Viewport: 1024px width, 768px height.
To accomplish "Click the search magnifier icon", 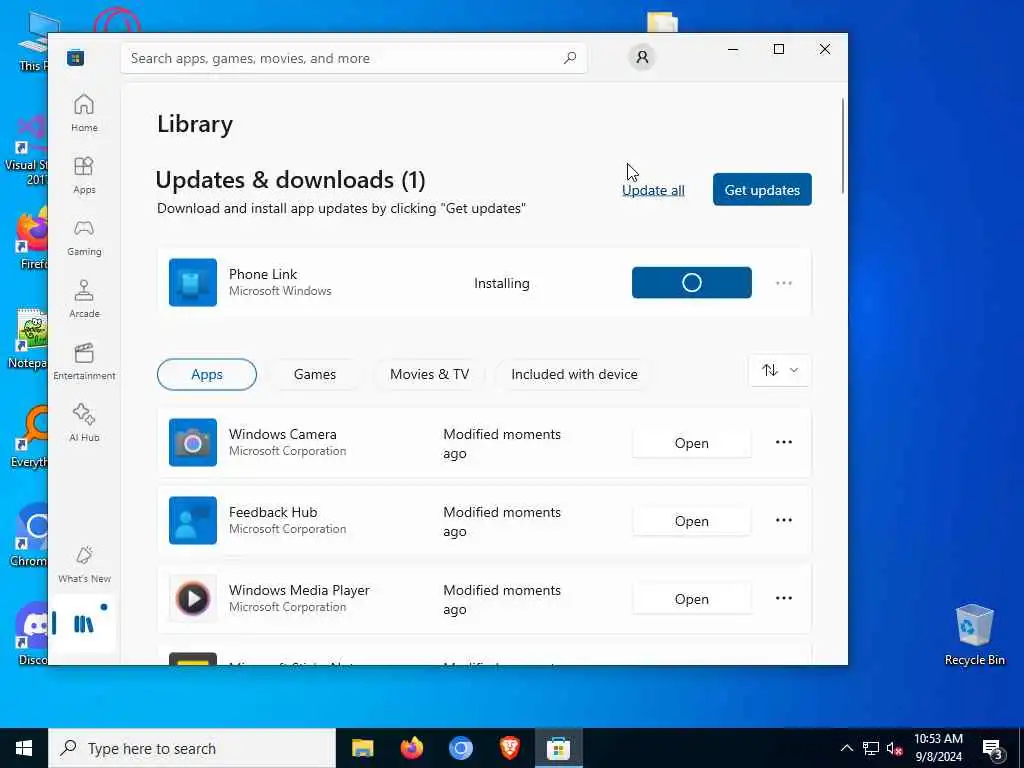I will 569,58.
